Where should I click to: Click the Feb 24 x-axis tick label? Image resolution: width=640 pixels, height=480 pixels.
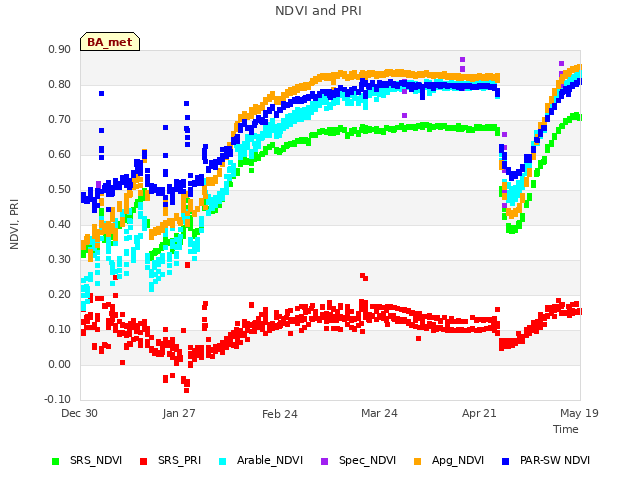(x=280, y=414)
